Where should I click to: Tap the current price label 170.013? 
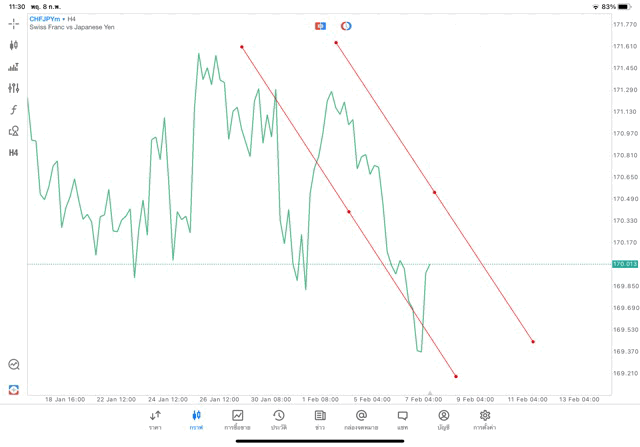coord(624,264)
